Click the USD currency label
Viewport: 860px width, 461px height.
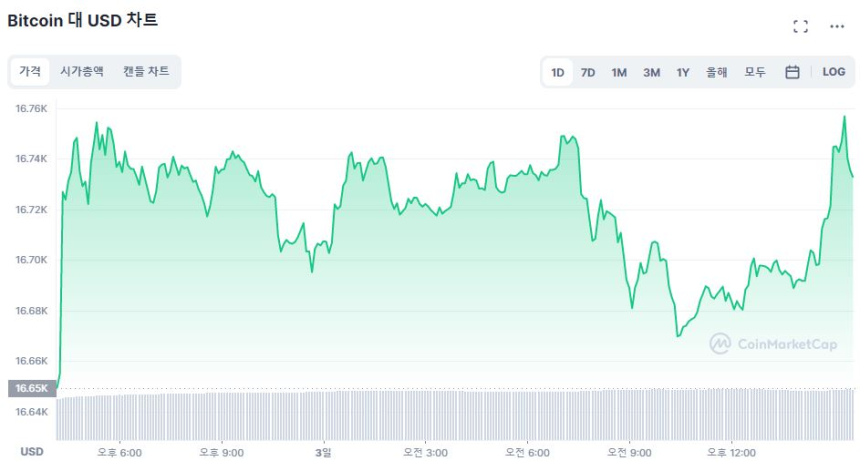32,452
